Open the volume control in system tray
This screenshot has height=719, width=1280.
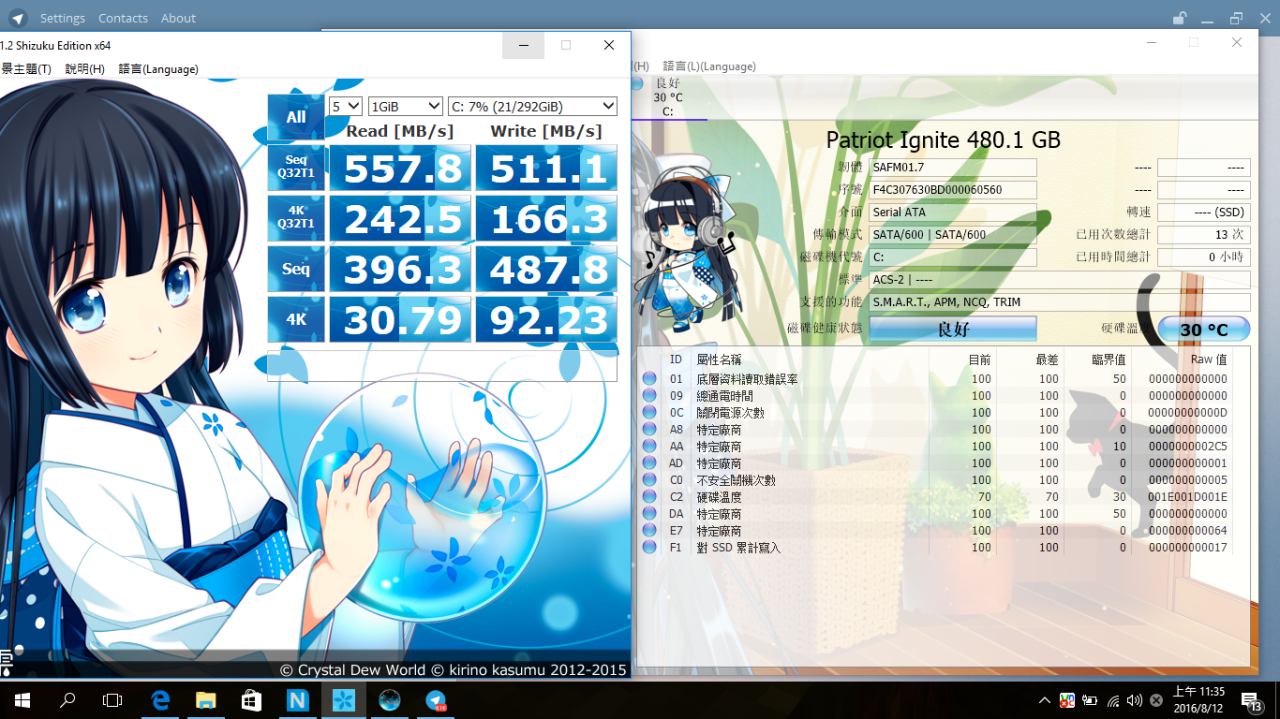pyautogui.click(x=1134, y=700)
